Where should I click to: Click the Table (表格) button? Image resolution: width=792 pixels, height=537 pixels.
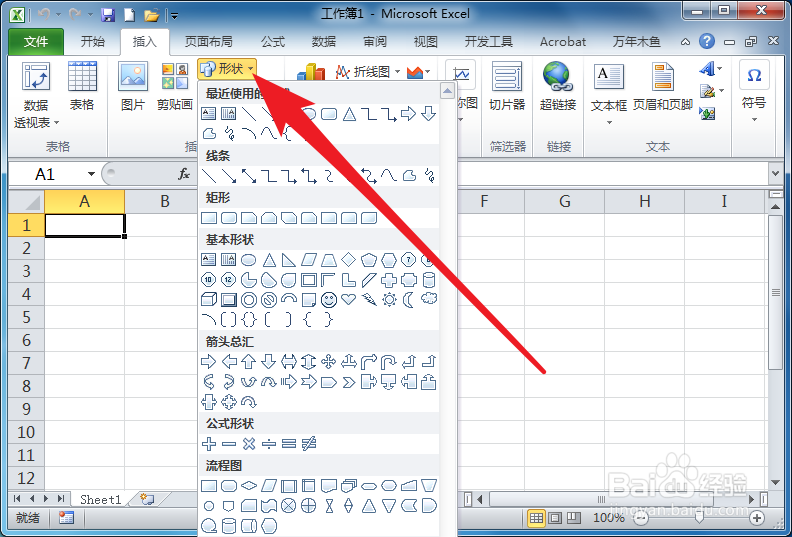pos(82,86)
